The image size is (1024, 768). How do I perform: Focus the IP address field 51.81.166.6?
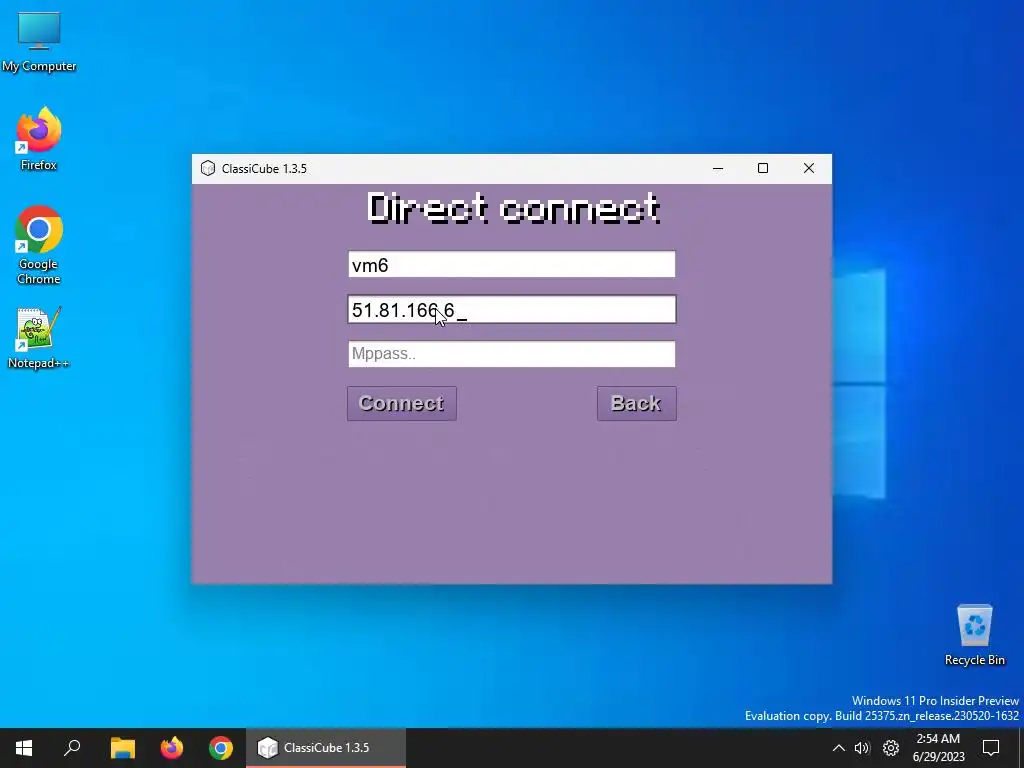pos(512,310)
